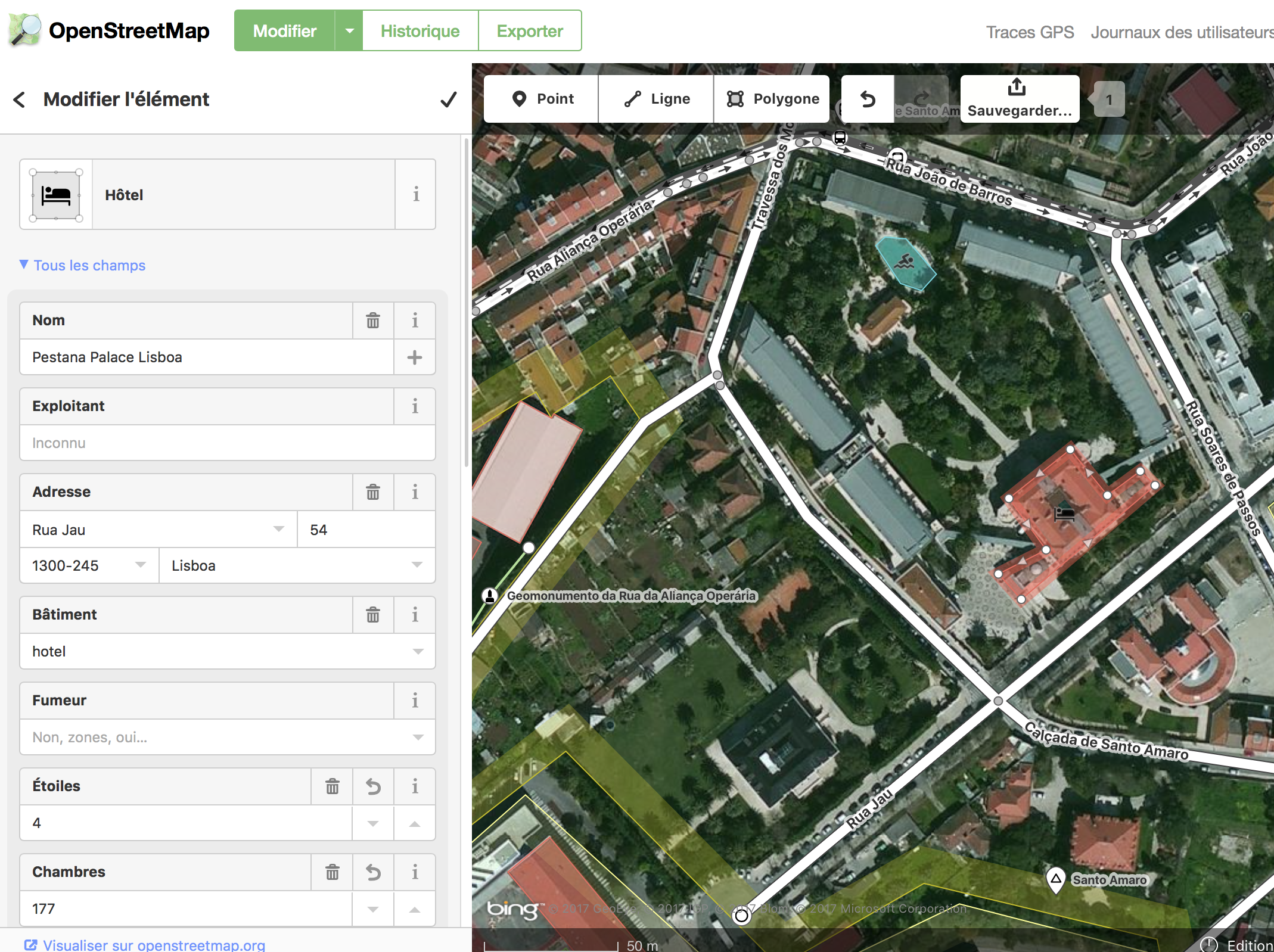Show info for the Nom field
Viewport: 1274px width, 952px height.
click(415, 321)
